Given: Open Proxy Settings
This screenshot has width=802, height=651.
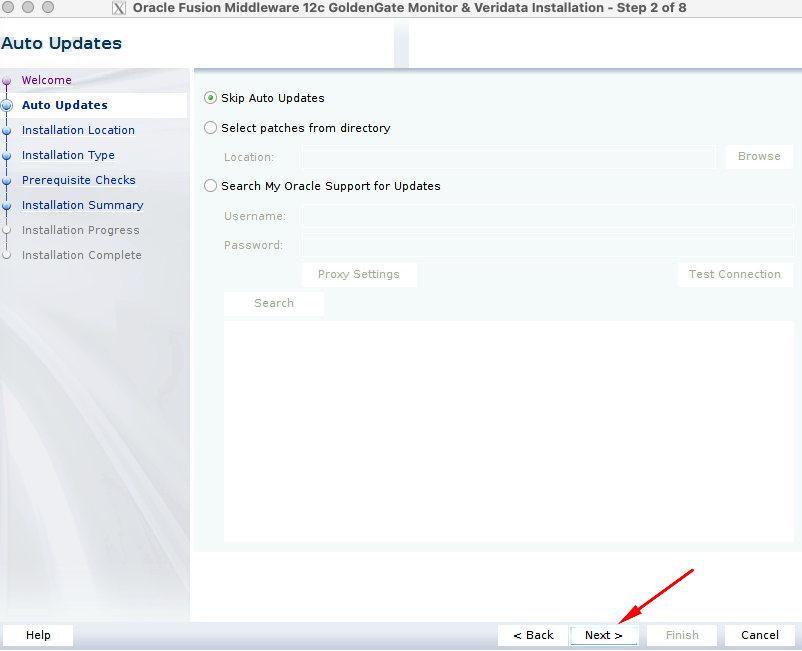Looking at the screenshot, I should click(x=359, y=275).
